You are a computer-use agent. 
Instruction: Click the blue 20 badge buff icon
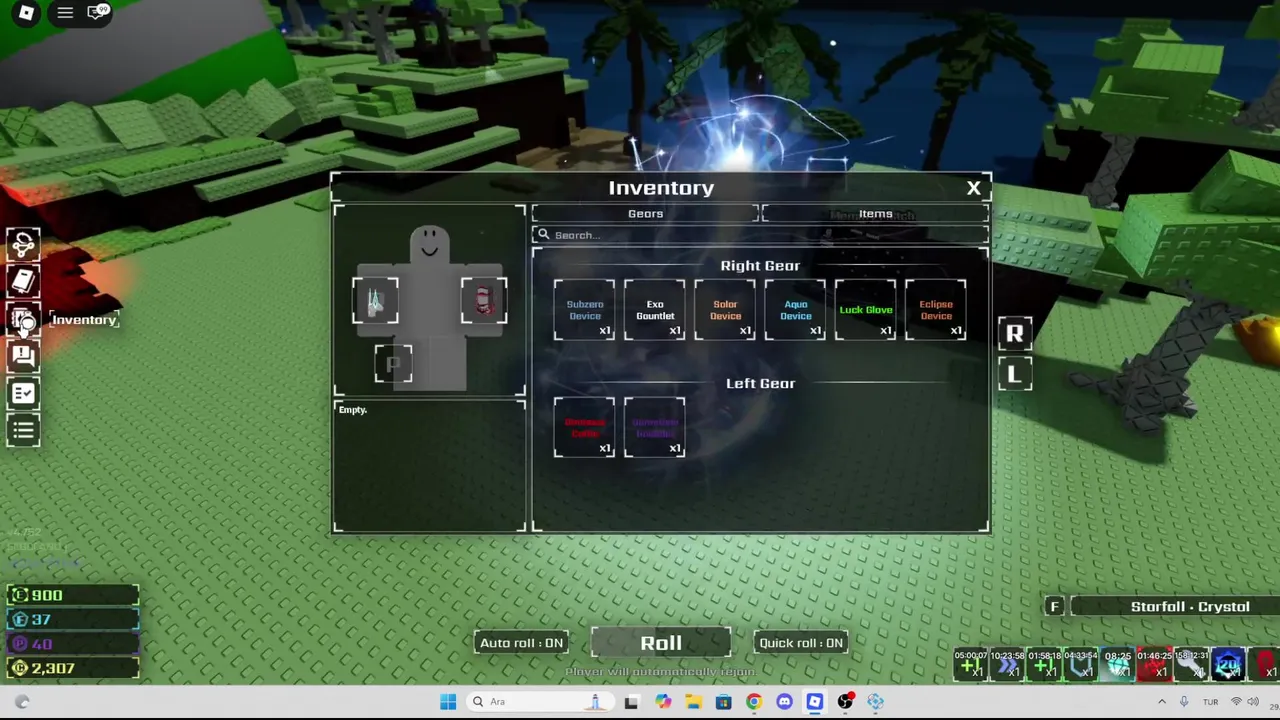(1228, 665)
